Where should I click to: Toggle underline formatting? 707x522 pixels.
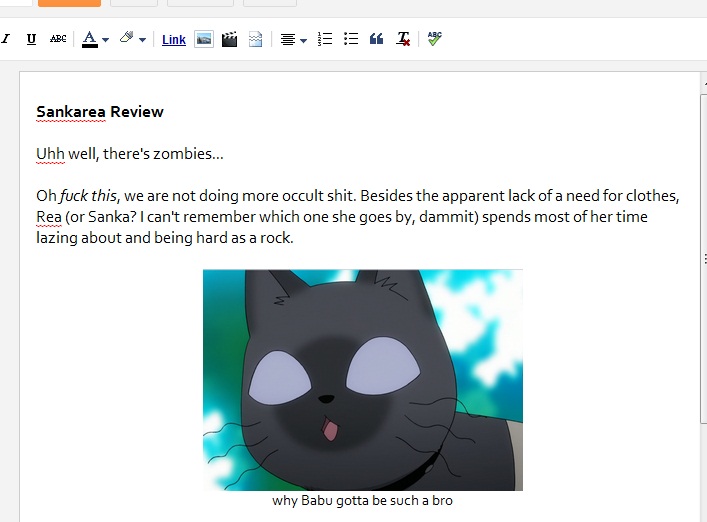(31, 39)
